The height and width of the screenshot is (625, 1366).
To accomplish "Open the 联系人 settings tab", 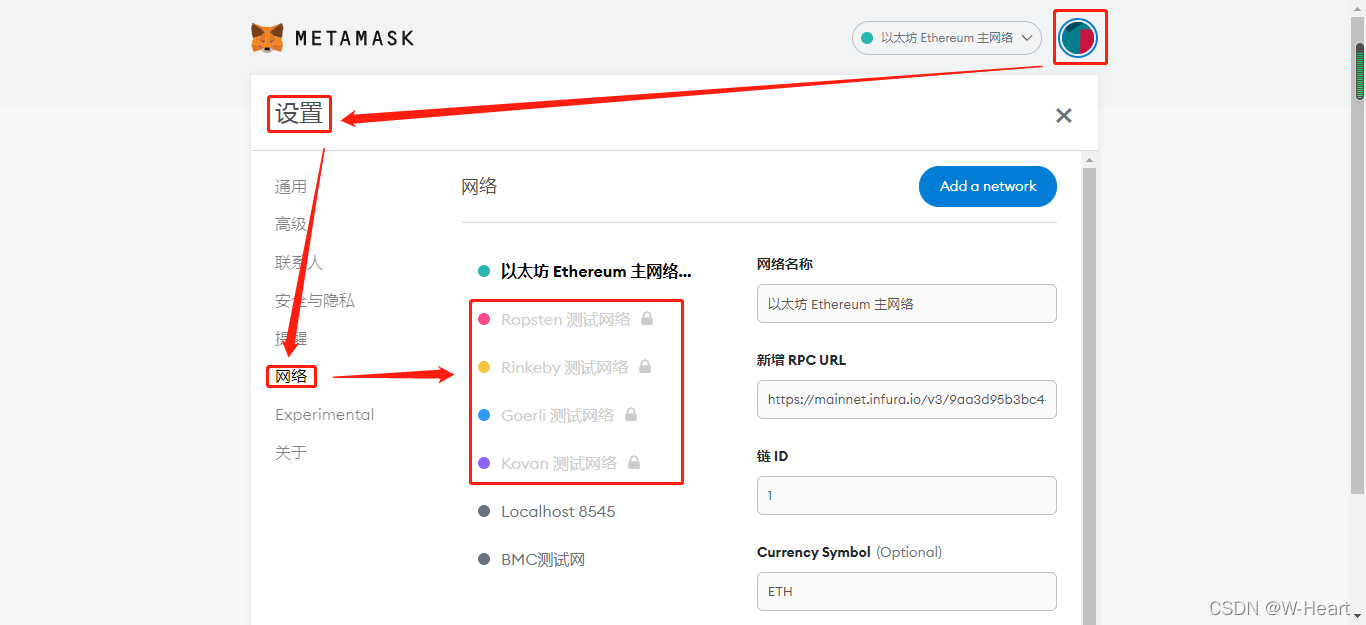I will point(299,262).
